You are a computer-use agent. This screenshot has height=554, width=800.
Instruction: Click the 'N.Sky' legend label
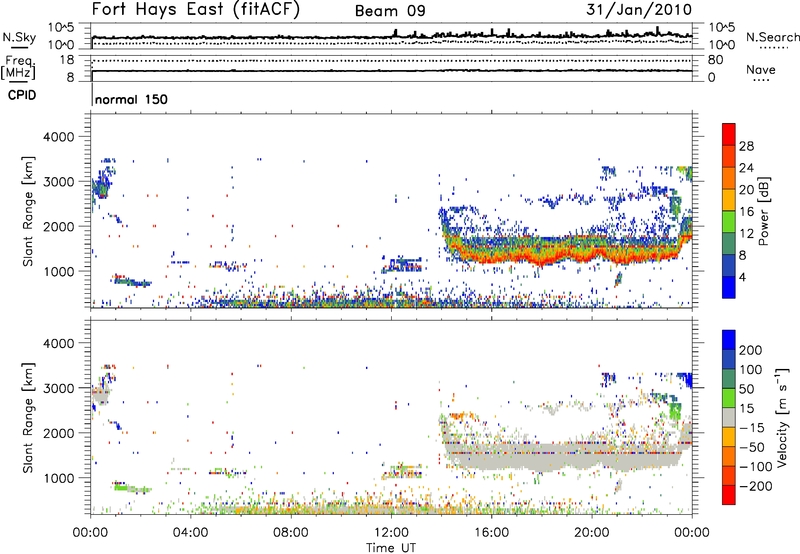[x=19, y=37]
